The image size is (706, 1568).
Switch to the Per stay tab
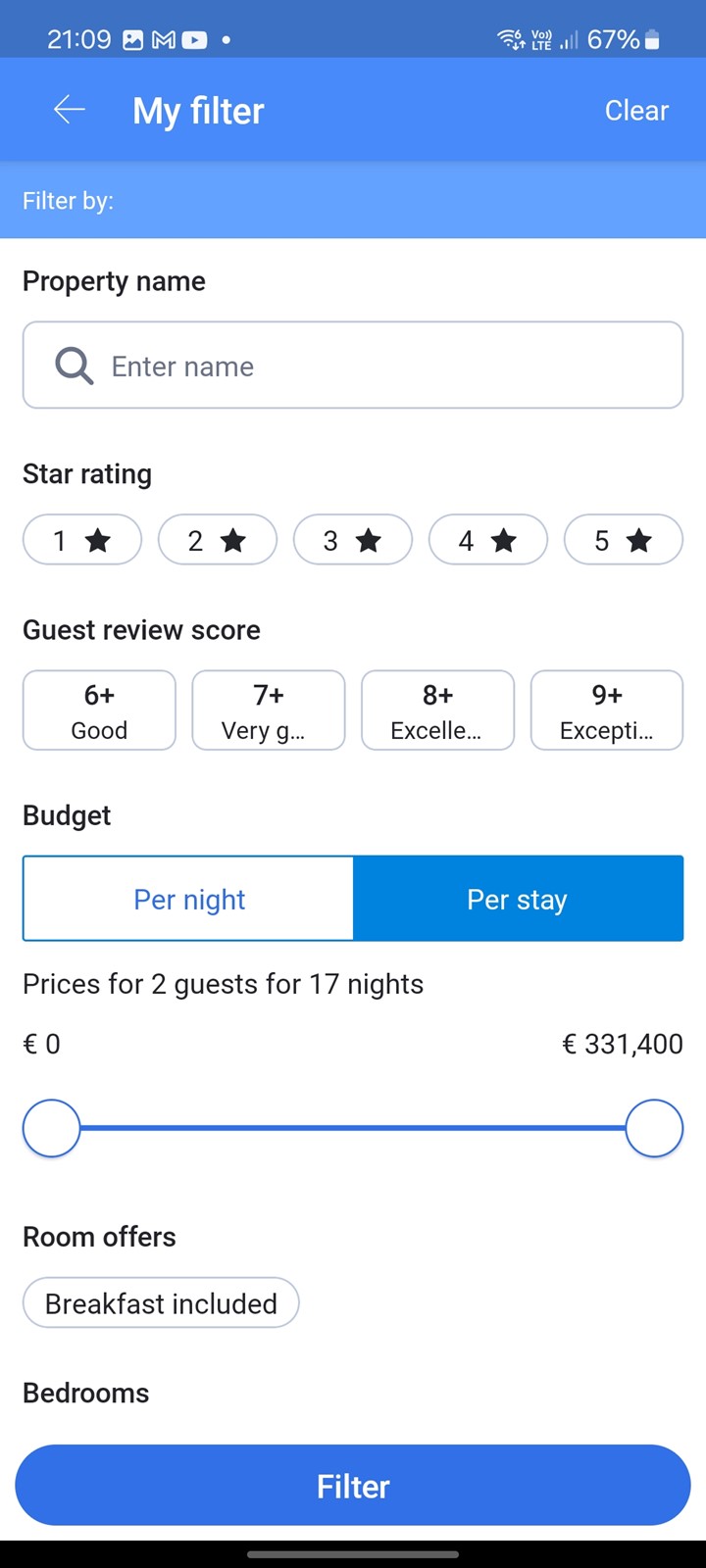coord(517,899)
